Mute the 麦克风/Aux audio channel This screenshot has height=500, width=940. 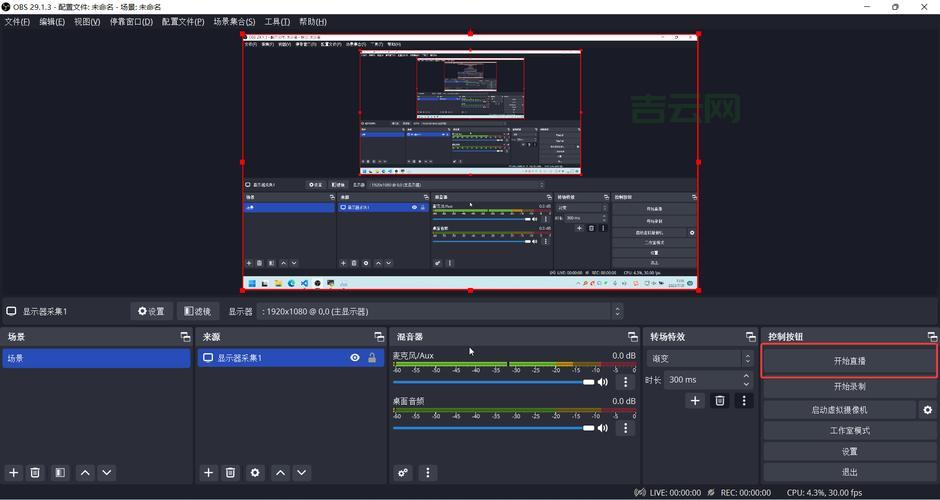(602, 382)
